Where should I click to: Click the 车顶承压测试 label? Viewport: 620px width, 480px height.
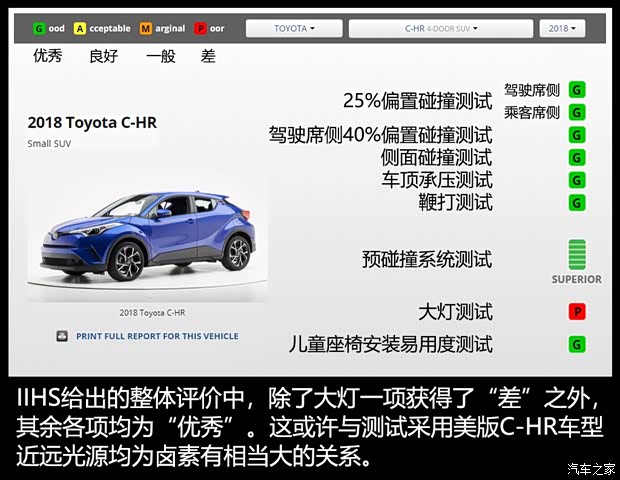click(x=437, y=180)
